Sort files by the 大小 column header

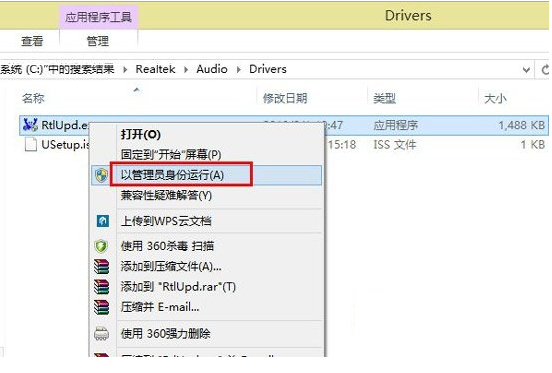pos(495,98)
